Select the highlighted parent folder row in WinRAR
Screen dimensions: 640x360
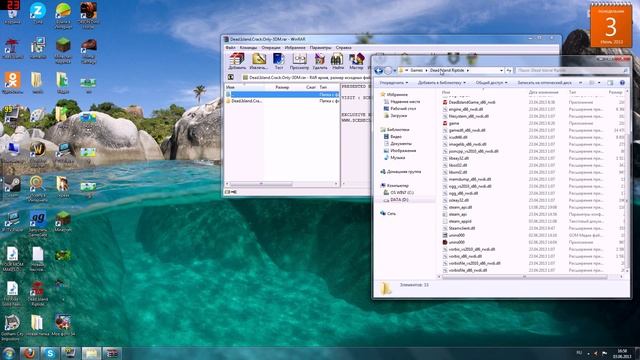282,94
